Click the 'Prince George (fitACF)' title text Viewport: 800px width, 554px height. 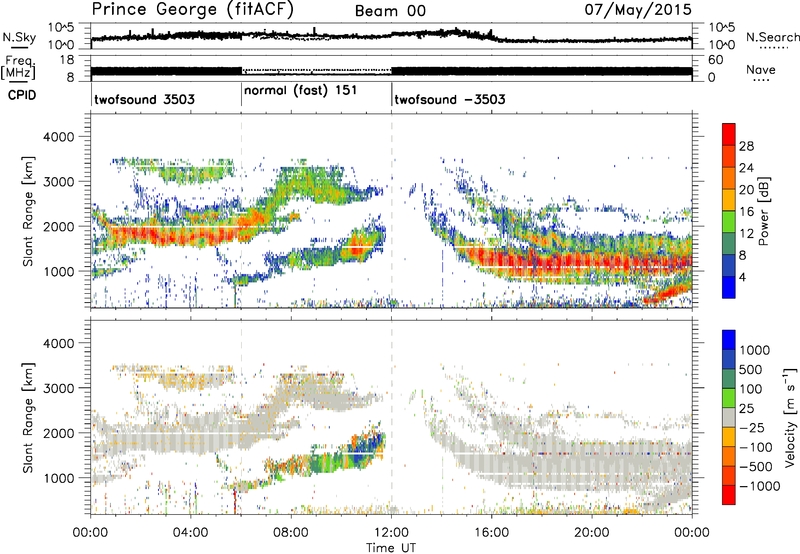[193, 10]
